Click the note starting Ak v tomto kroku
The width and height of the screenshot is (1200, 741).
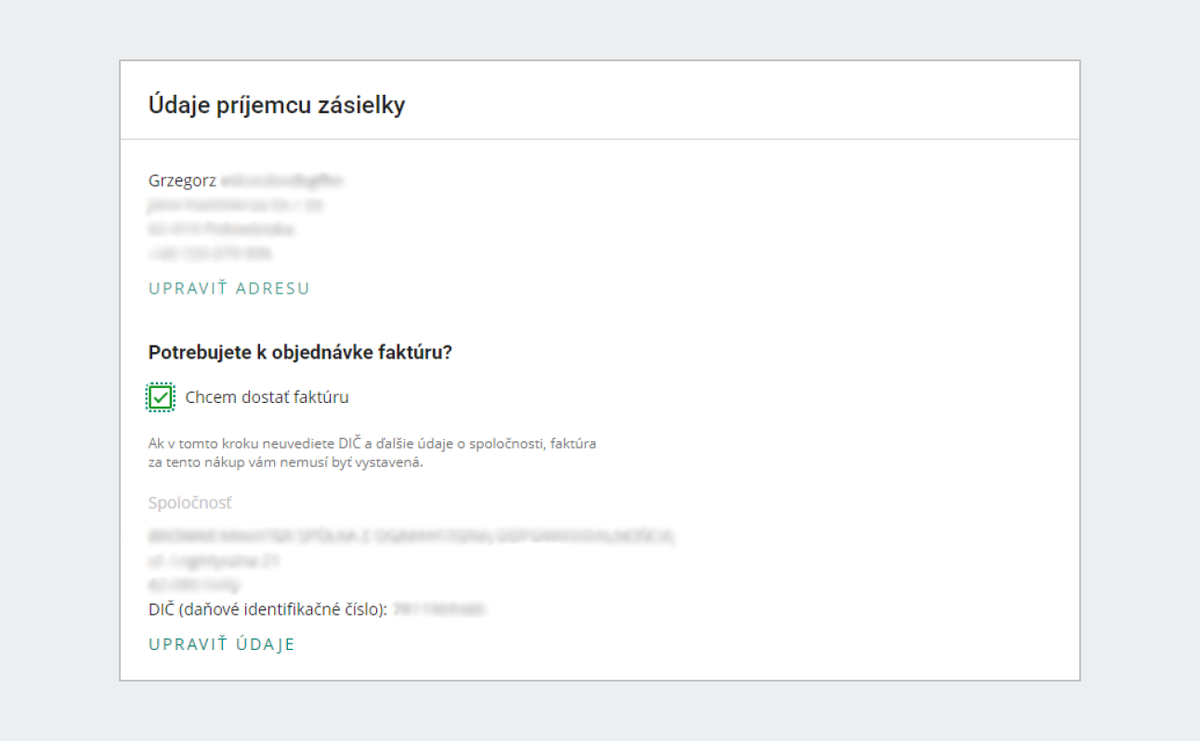pyautogui.click(x=372, y=443)
